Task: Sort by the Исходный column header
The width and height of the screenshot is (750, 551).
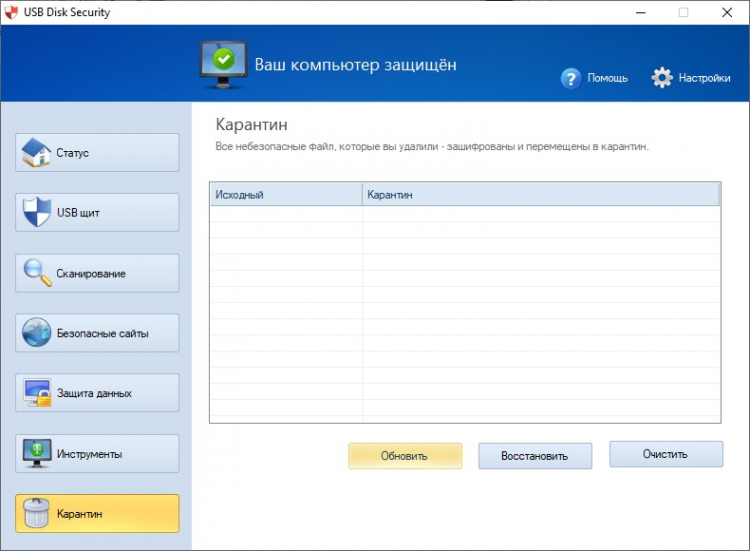Action: 286,195
